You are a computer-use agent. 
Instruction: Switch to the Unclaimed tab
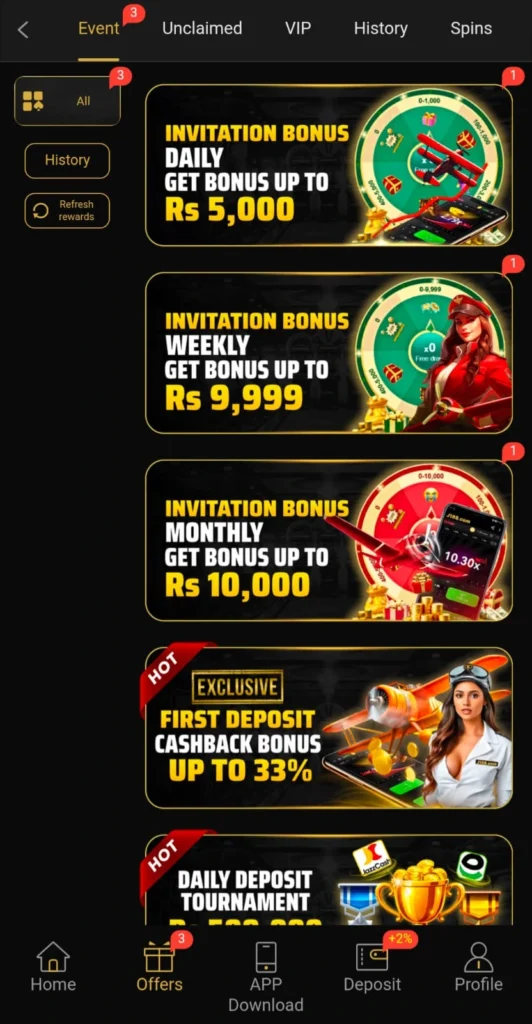coord(202,29)
